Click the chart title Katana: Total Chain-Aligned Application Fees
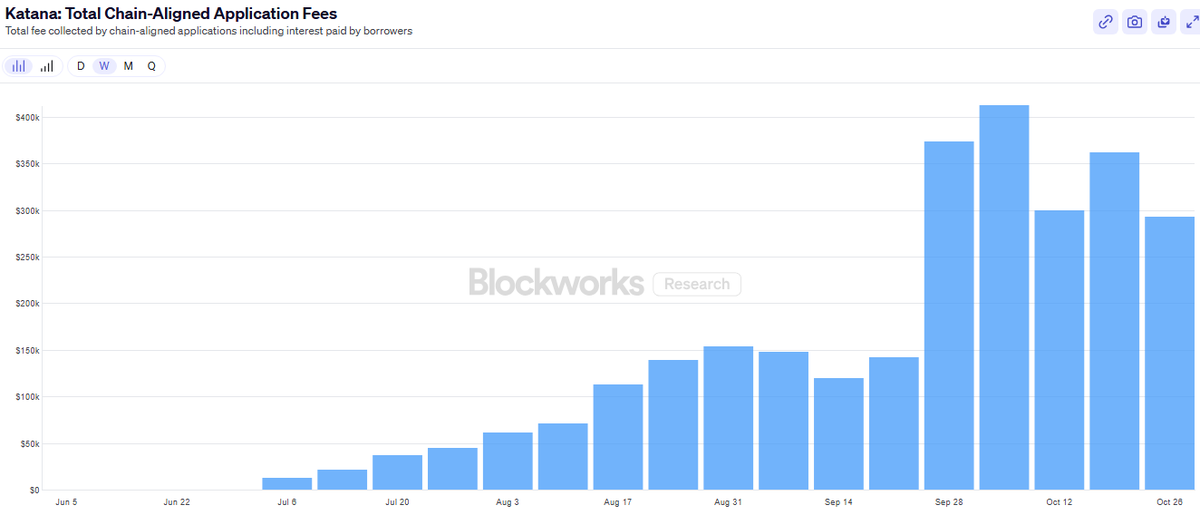The width and height of the screenshot is (1200, 515). coord(171,14)
